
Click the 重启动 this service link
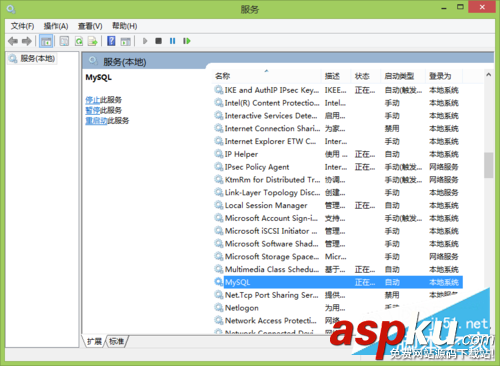coord(96,120)
